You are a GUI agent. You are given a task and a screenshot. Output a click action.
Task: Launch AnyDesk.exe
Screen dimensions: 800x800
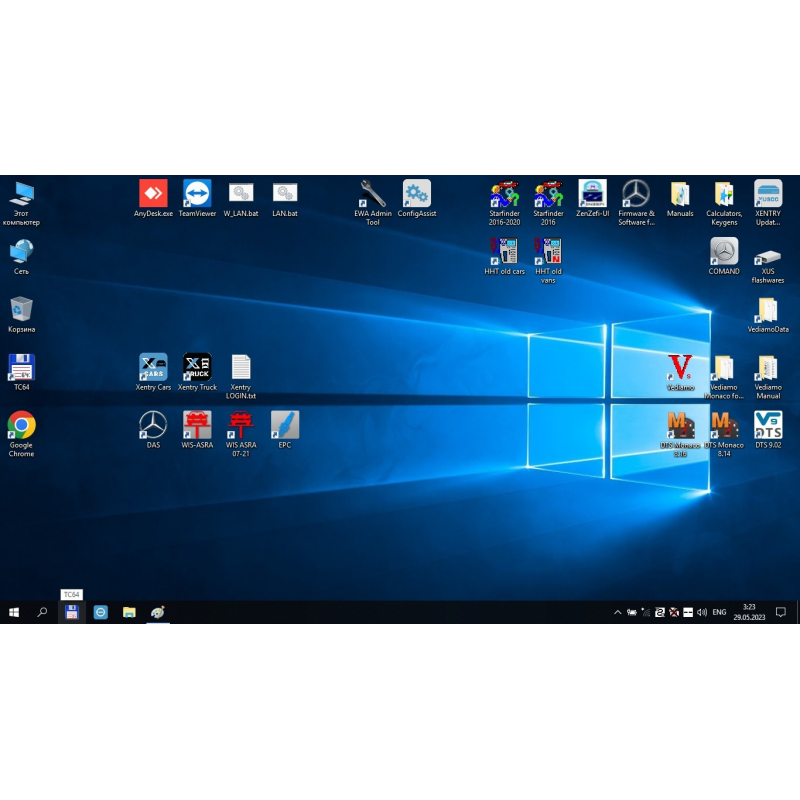(152, 191)
